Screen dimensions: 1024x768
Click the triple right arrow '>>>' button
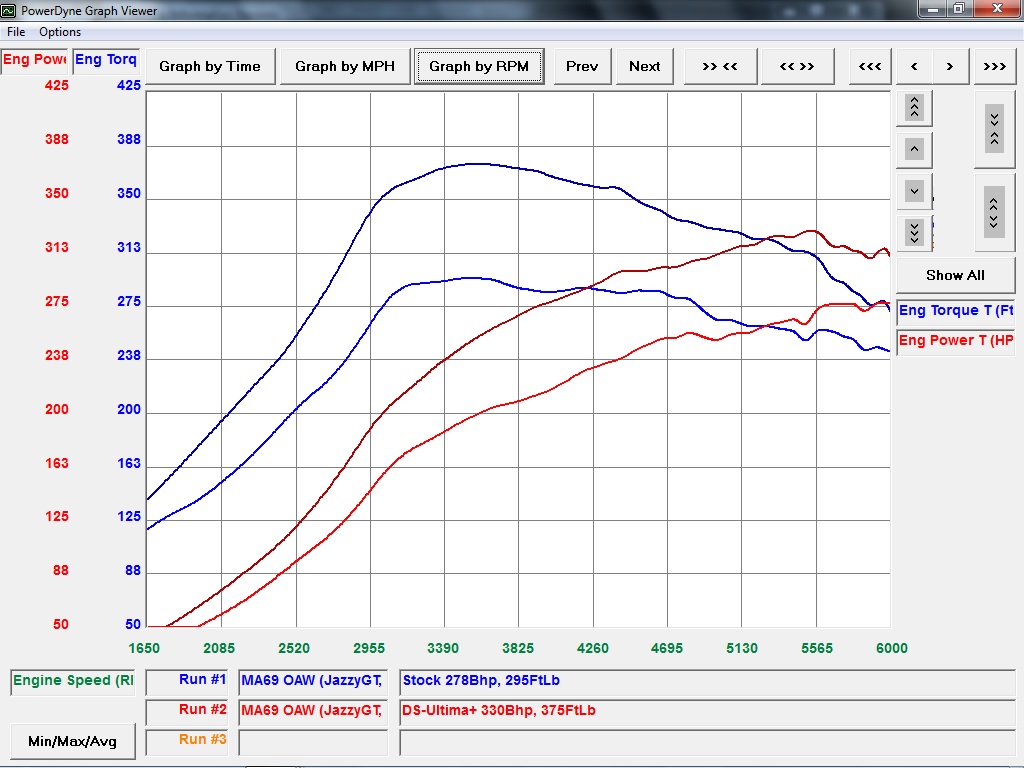pos(995,66)
